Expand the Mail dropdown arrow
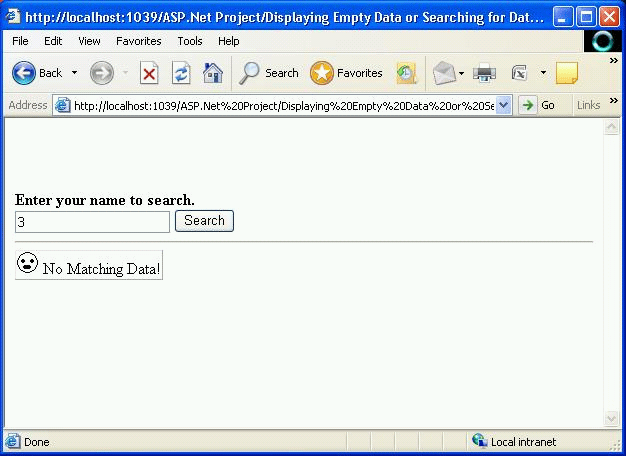Viewport: 626px width, 456px height. (462, 73)
